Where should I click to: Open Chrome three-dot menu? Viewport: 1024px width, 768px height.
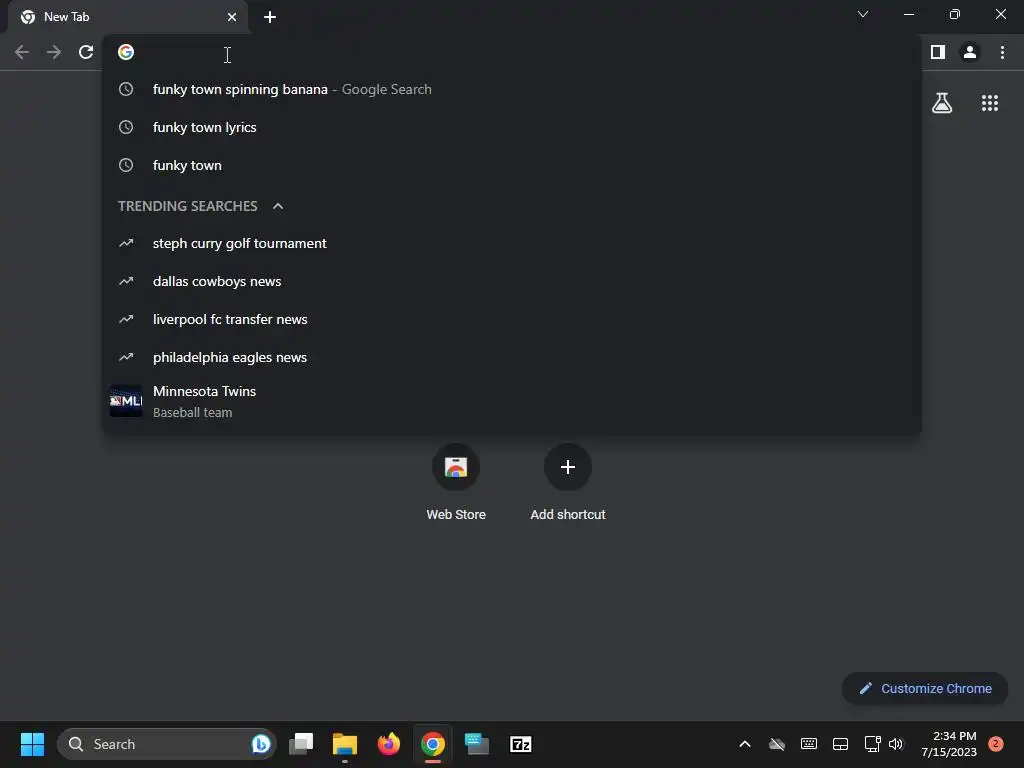pyautogui.click(x=1002, y=52)
